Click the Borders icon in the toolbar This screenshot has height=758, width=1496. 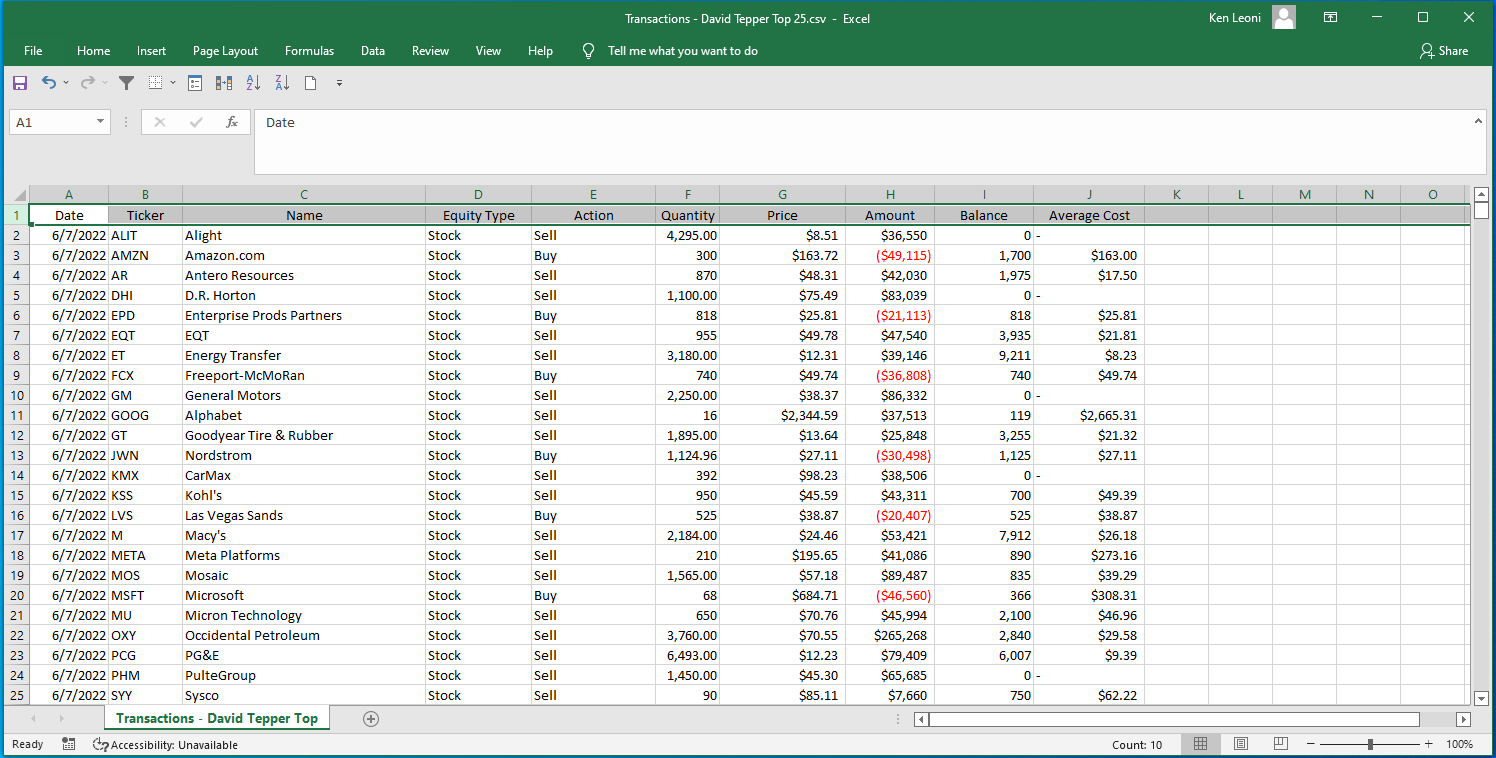[156, 83]
